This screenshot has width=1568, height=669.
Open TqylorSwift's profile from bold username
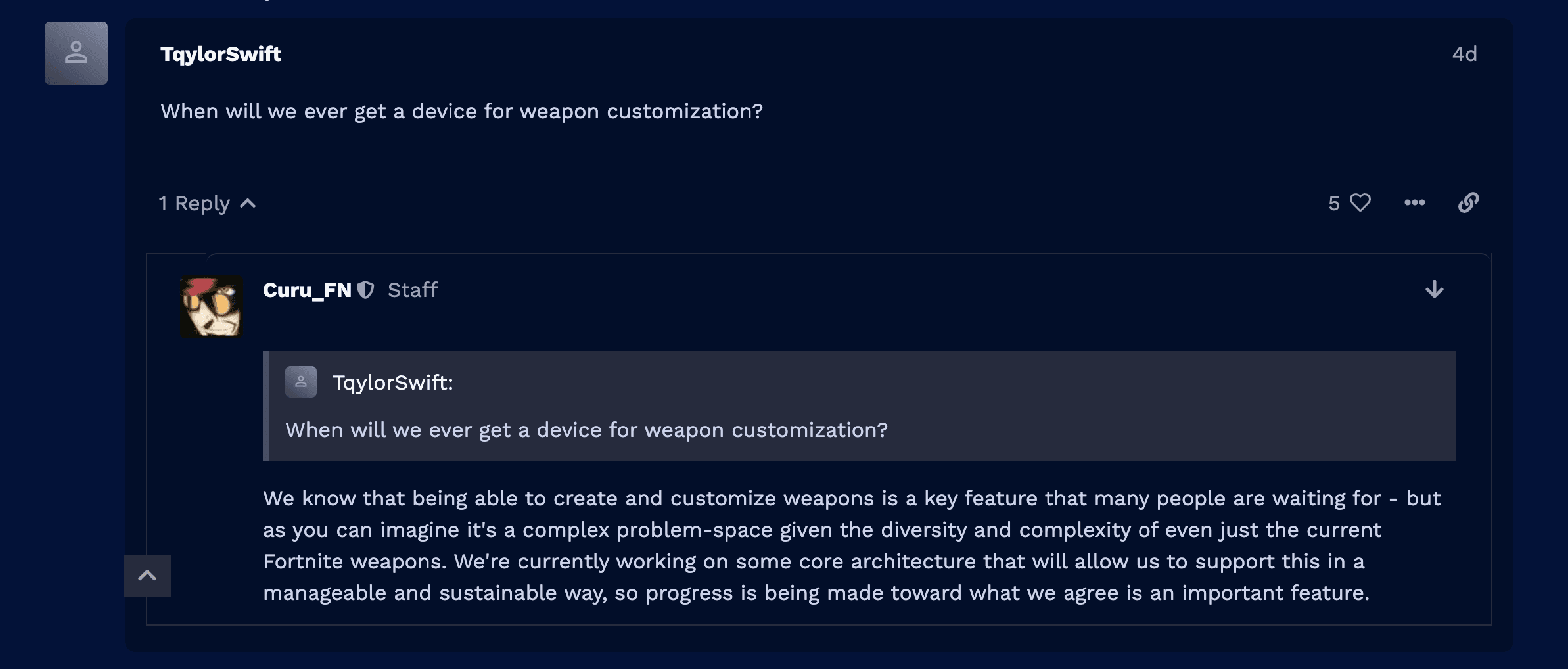[x=221, y=54]
